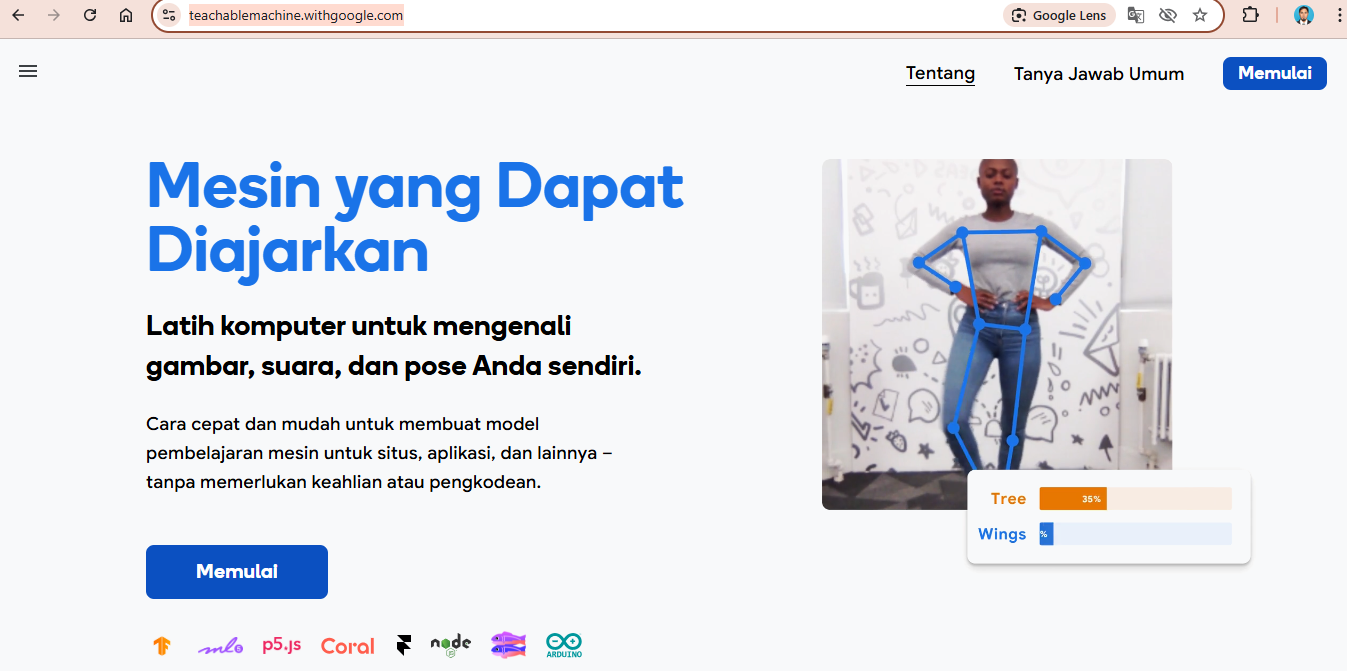Viewport: 1347px width, 671px height.
Task: Open the hamburger navigation menu
Action: point(28,71)
